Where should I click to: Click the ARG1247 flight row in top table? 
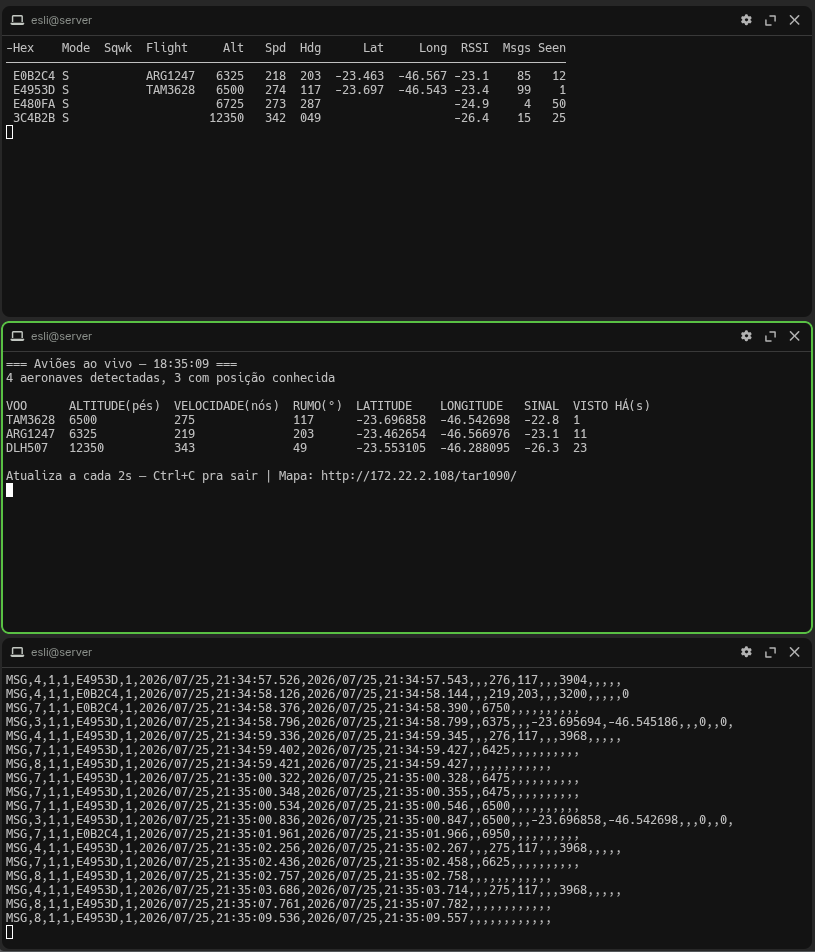pyautogui.click(x=289, y=76)
